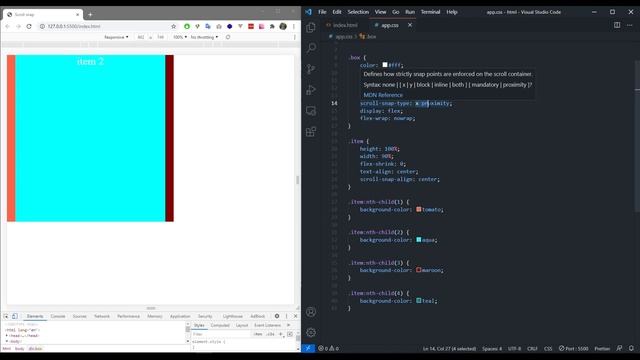This screenshot has width=640, height=360.
Task: Show more Styles pane tabs chevron
Action: (289, 325)
